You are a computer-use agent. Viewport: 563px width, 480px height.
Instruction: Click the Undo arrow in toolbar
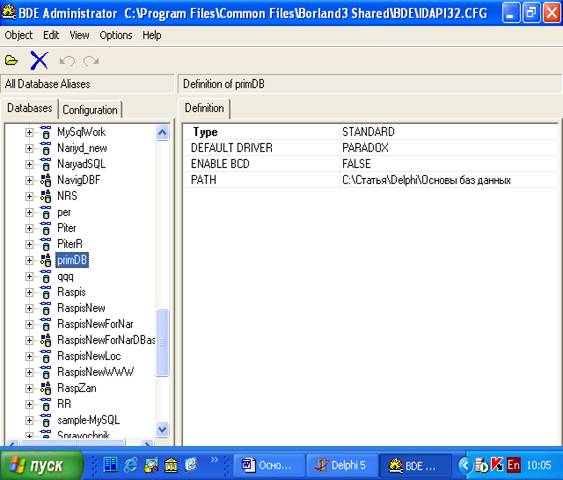point(67,61)
